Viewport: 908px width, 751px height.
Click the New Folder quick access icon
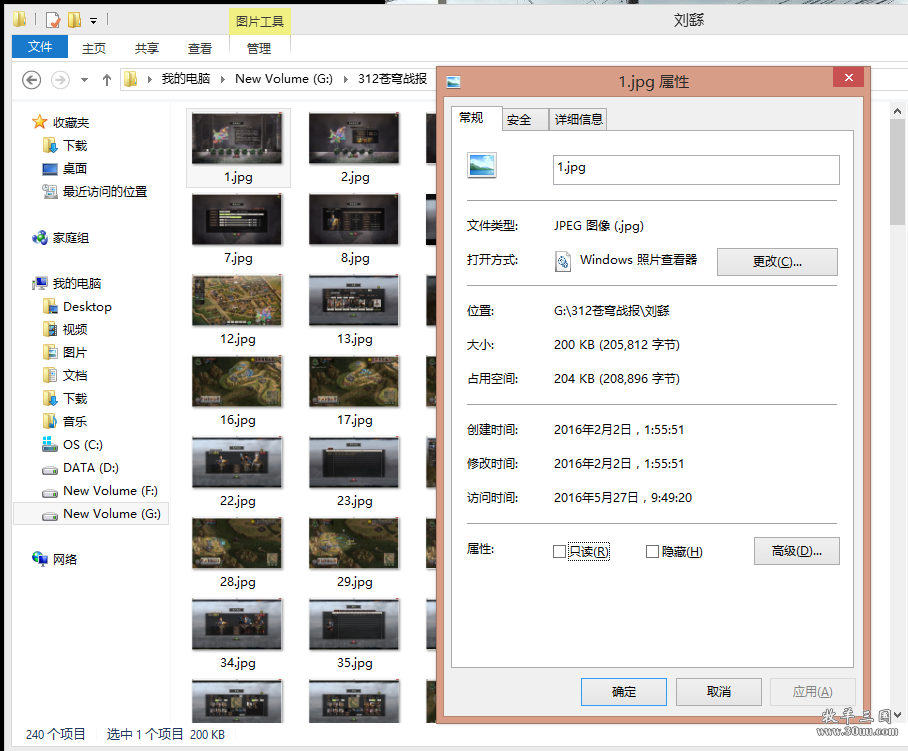coord(75,21)
